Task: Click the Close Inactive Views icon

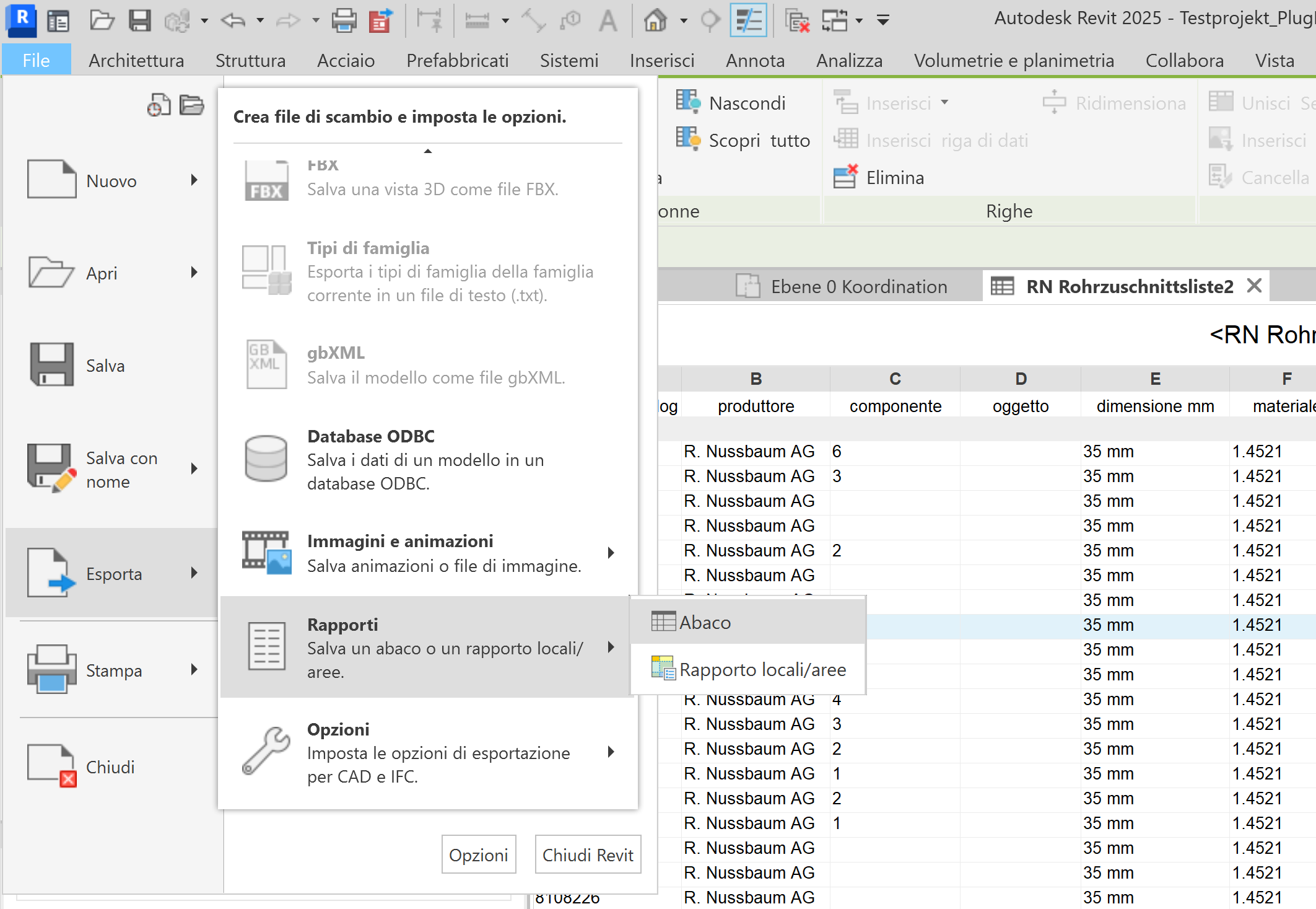Action: pyautogui.click(x=797, y=20)
